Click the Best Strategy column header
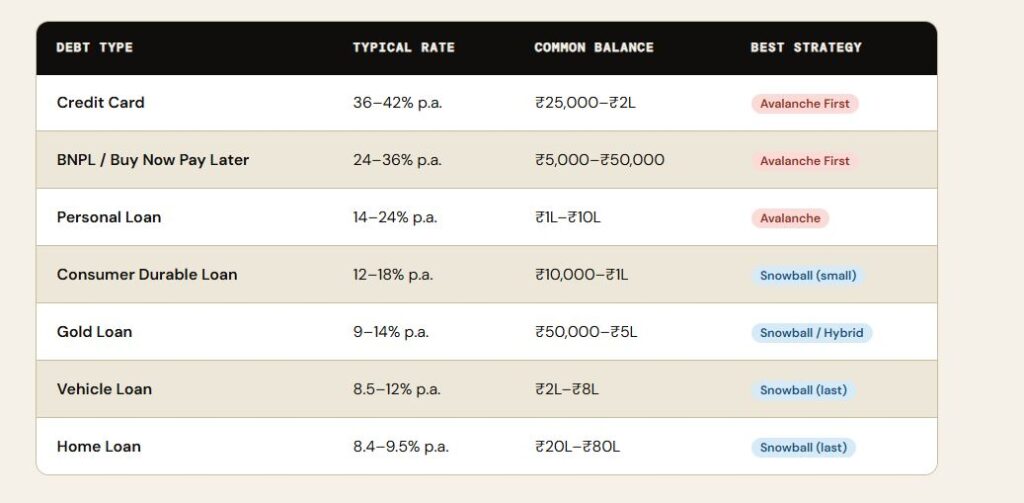 [x=805, y=48]
